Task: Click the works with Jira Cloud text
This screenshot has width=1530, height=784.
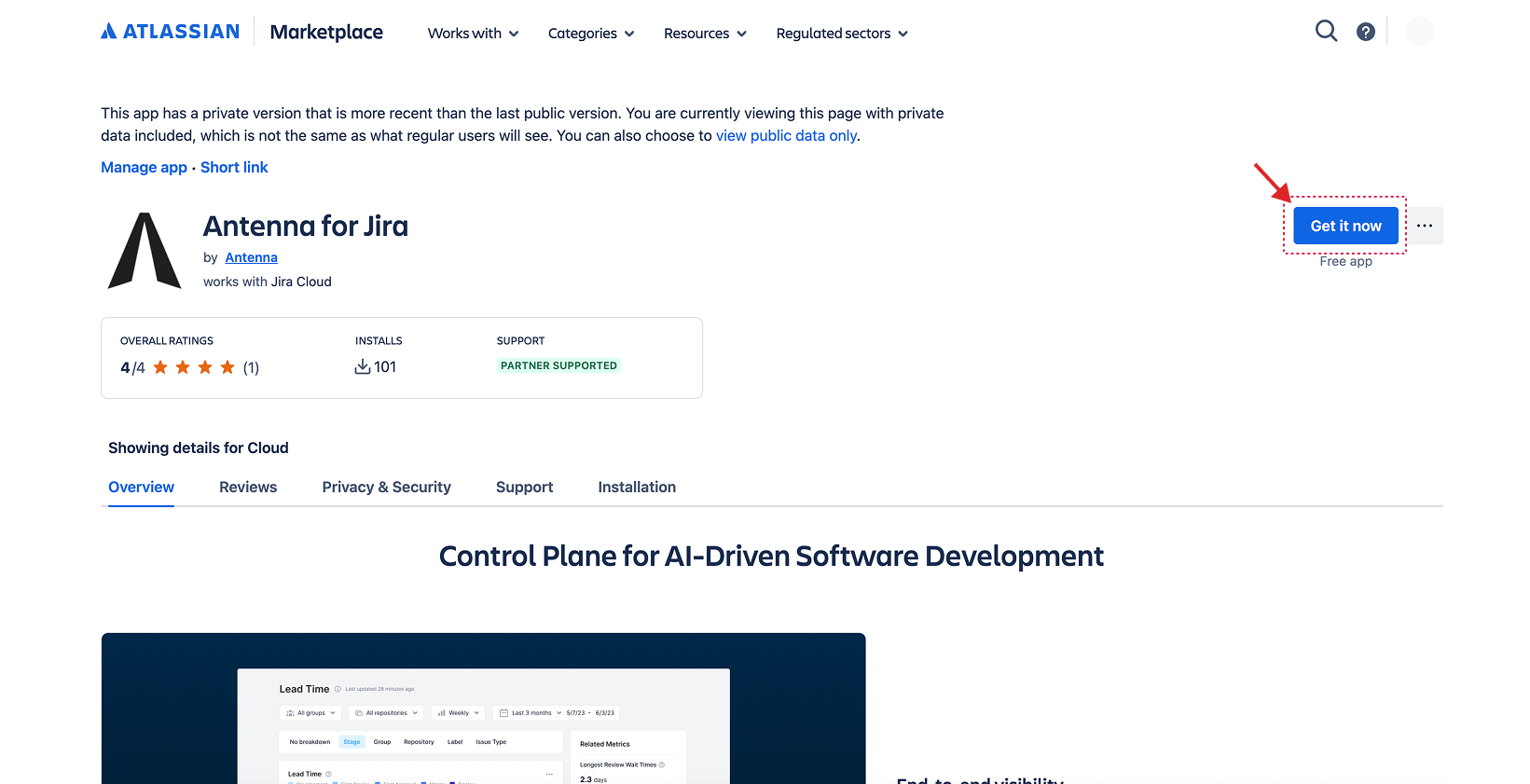Action: pos(268,282)
